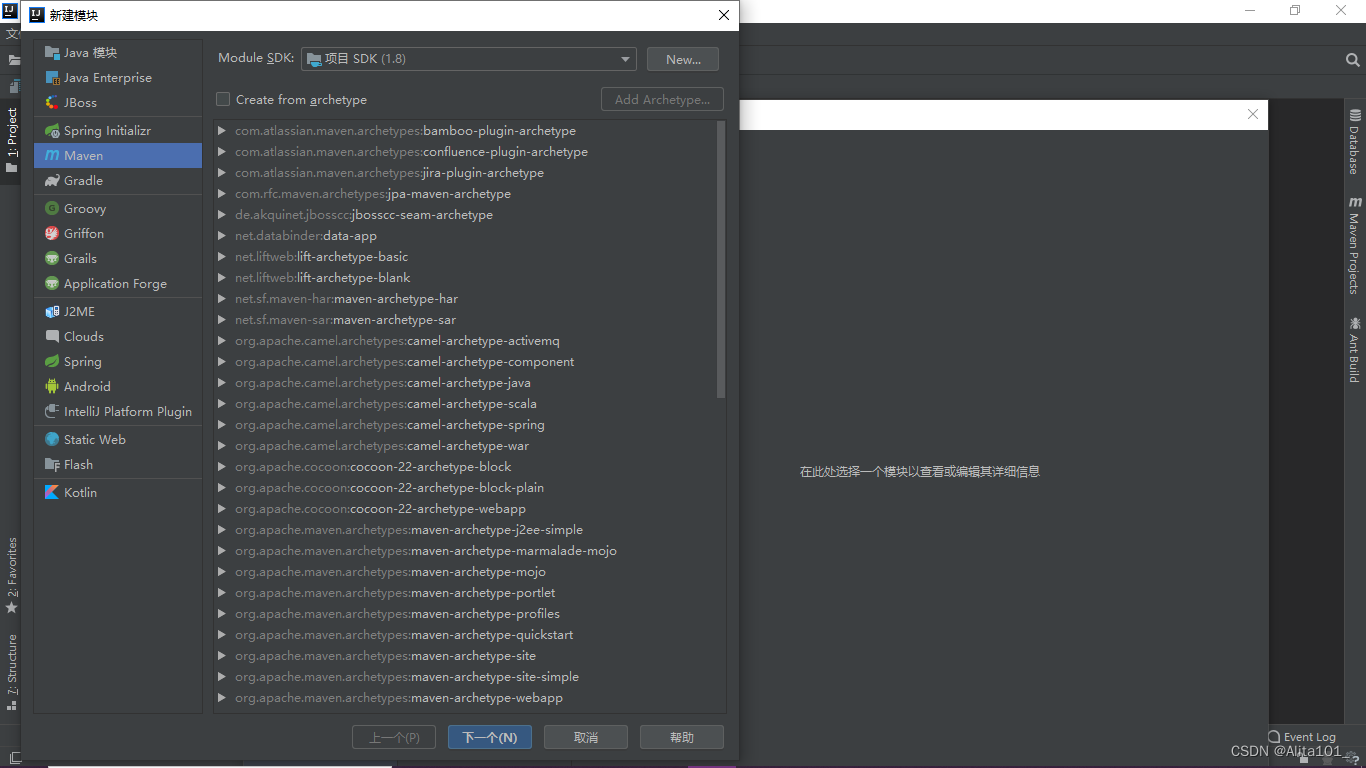Open the Structure tool window tab
The height and width of the screenshot is (768, 1366).
pos(12,671)
